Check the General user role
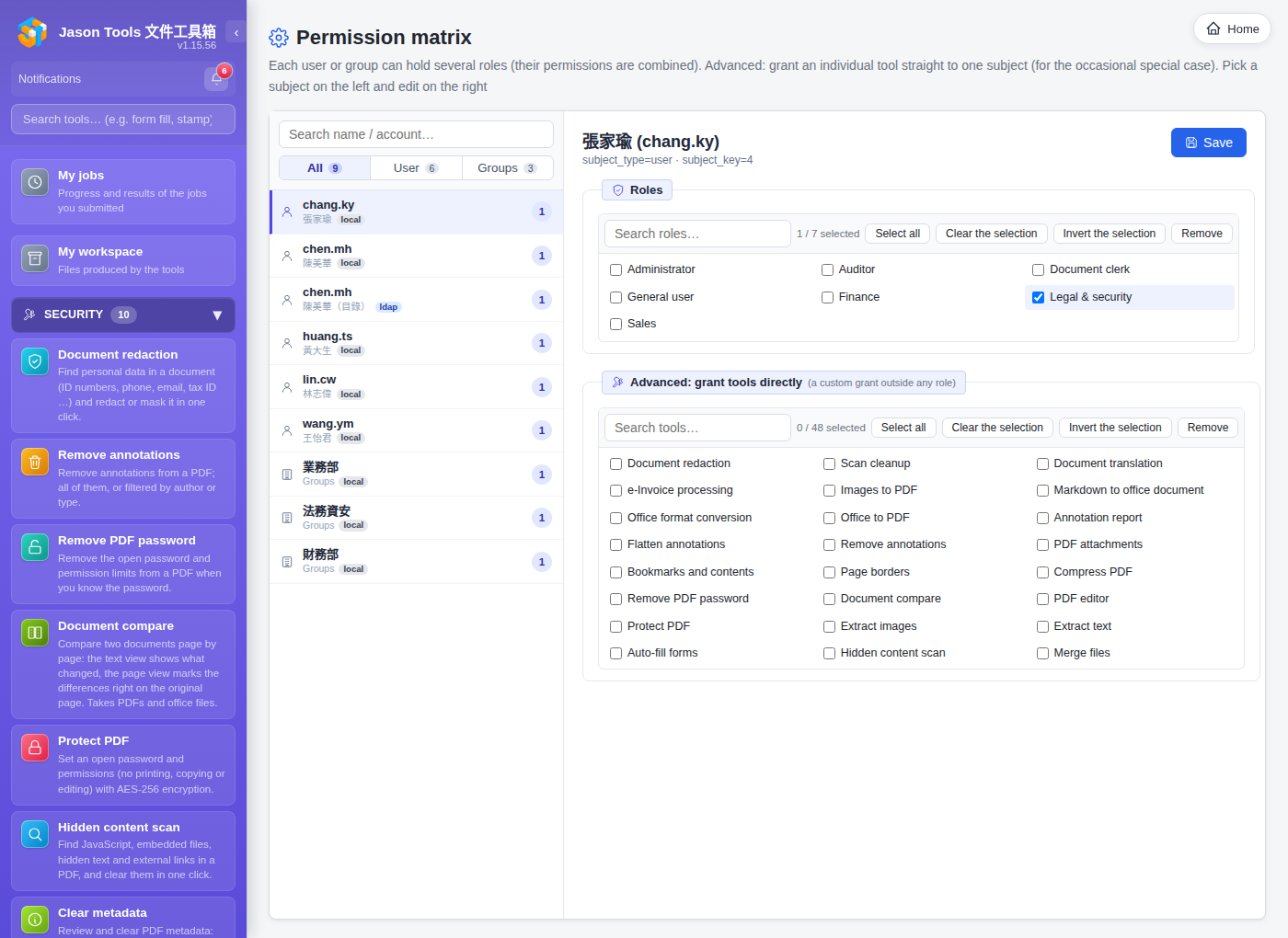1288x938 pixels. (x=616, y=297)
